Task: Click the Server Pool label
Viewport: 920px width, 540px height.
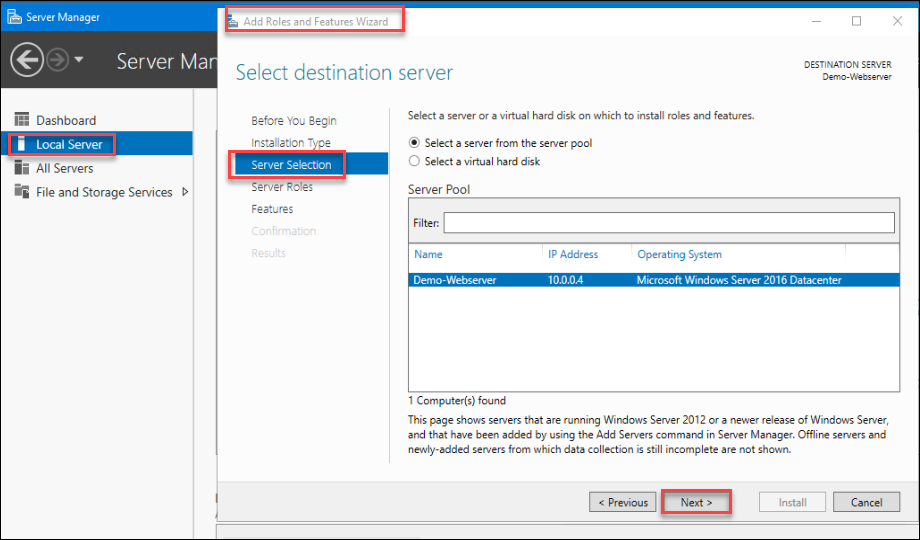Action: [439, 190]
